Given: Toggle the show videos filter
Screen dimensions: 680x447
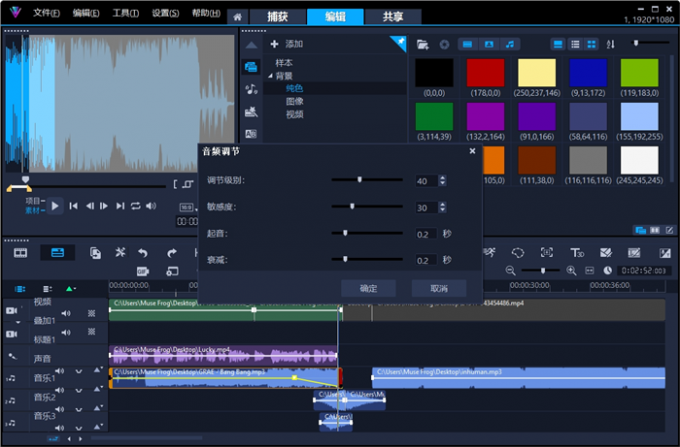Looking at the screenshot, I should click(468, 44).
